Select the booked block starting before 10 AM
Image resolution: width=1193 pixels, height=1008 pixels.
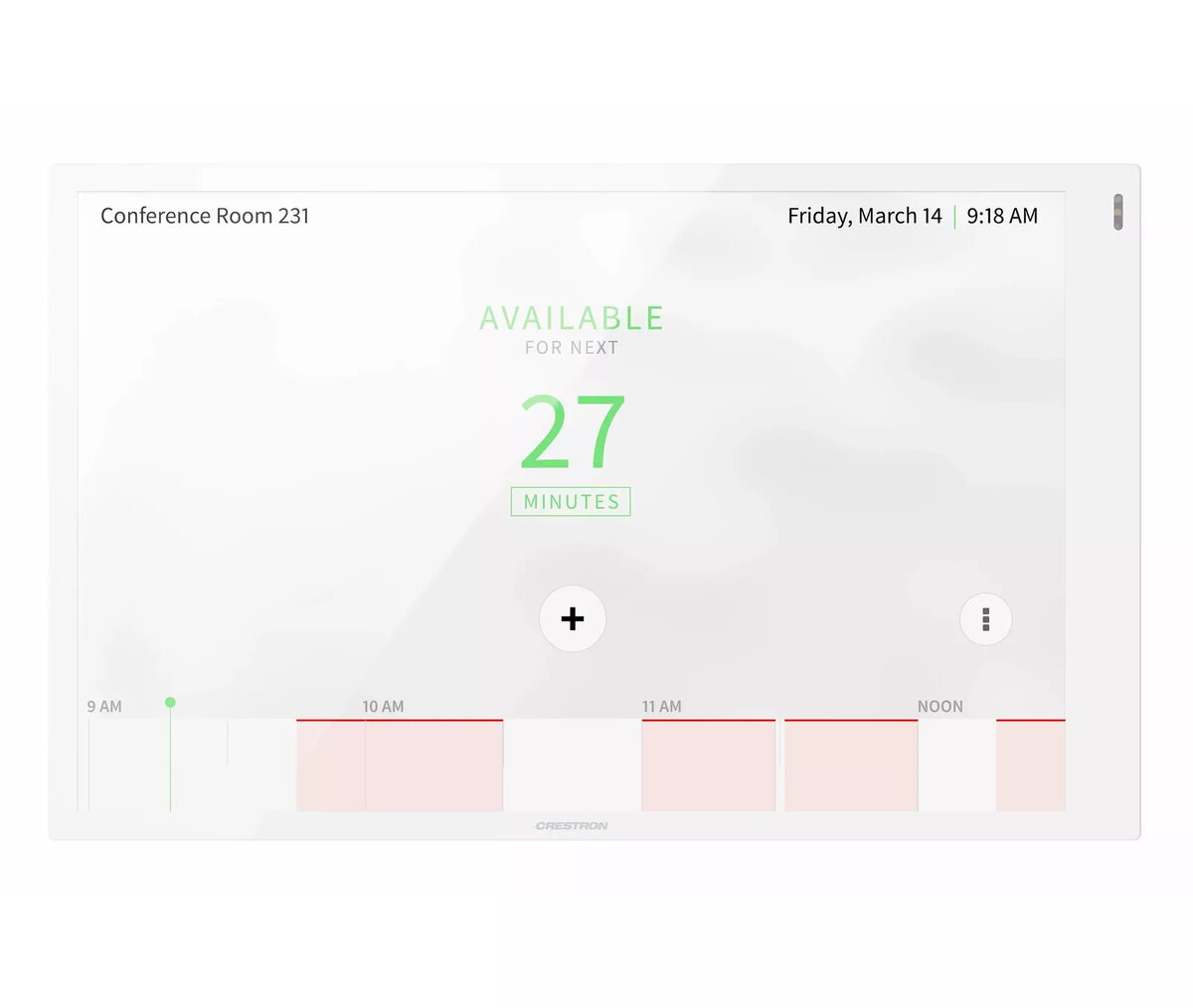tap(400, 765)
